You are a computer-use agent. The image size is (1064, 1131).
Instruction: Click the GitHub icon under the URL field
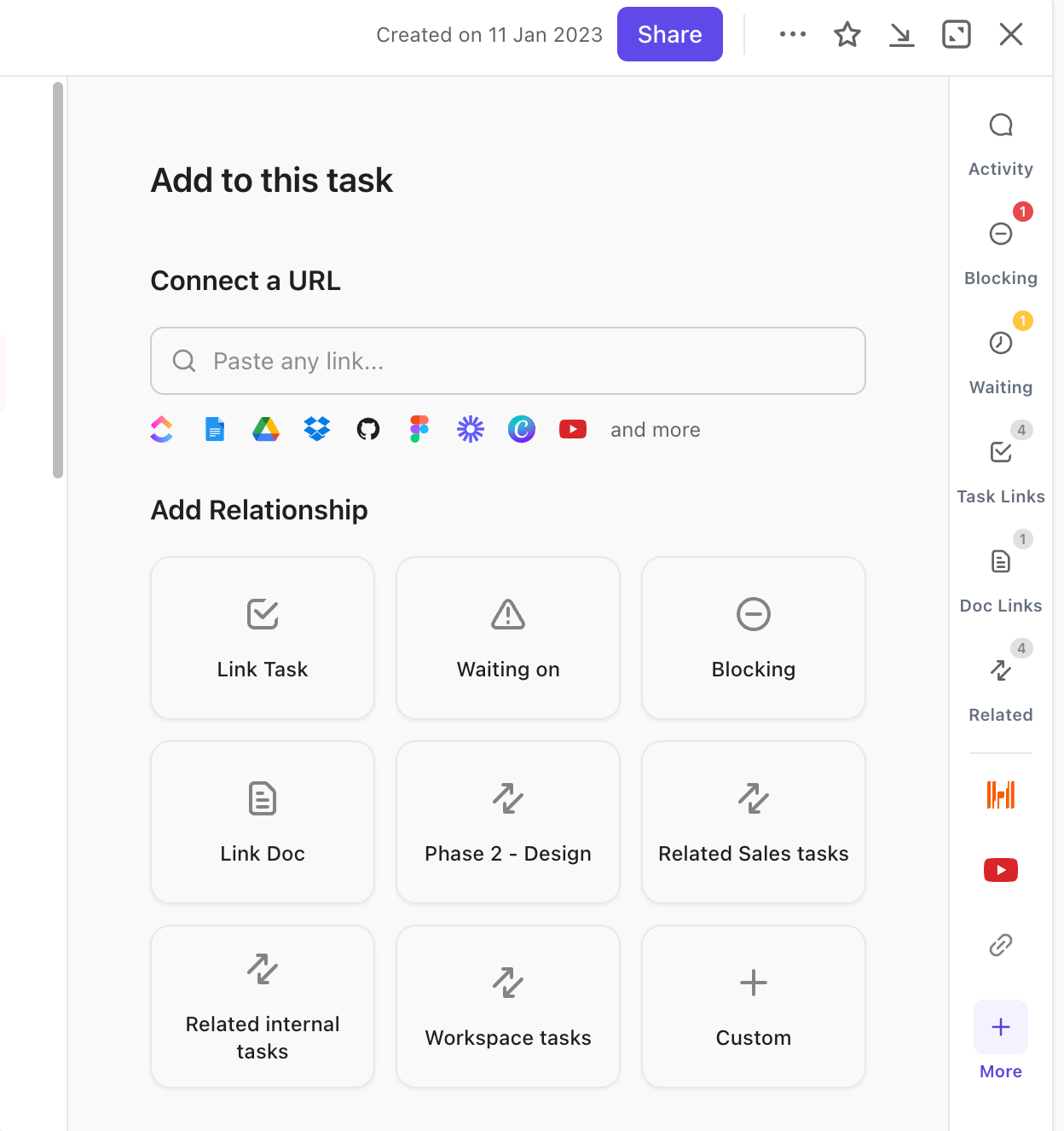pyautogui.click(x=368, y=429)
